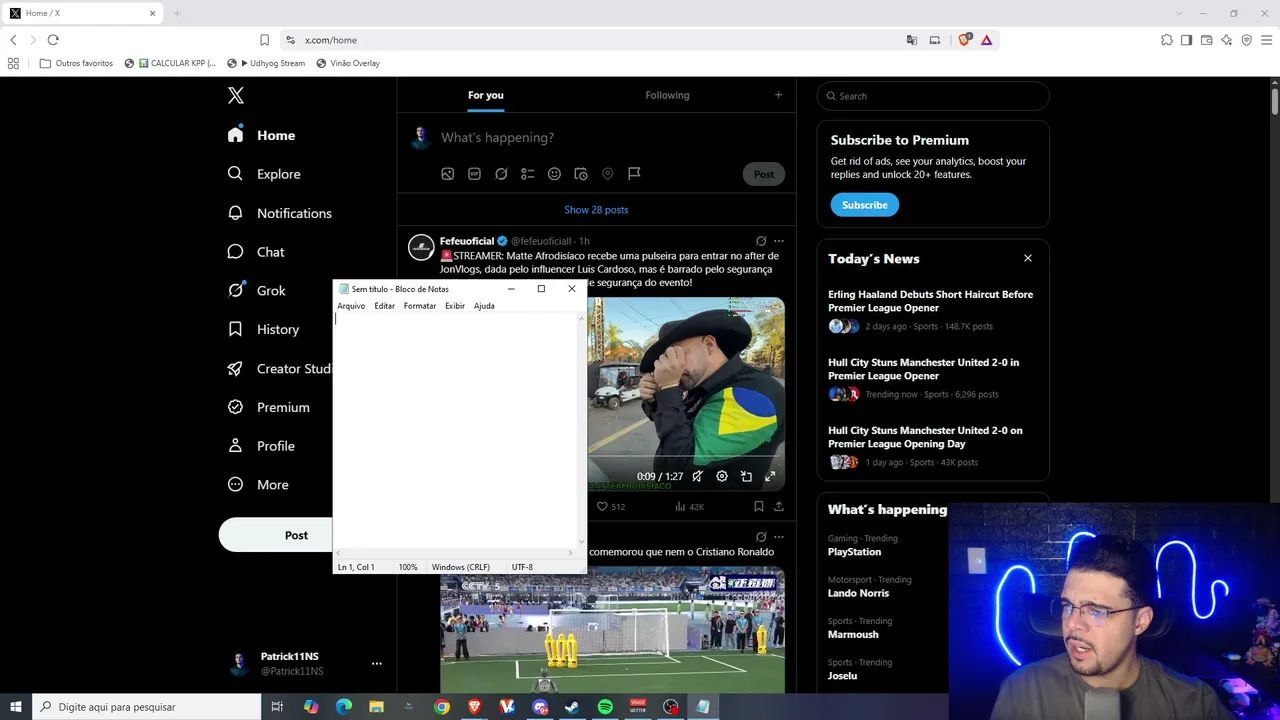This screenshot has width=1280, height=720.
Task: Open the browser hamburger main menu
Action: point(1267,40)
